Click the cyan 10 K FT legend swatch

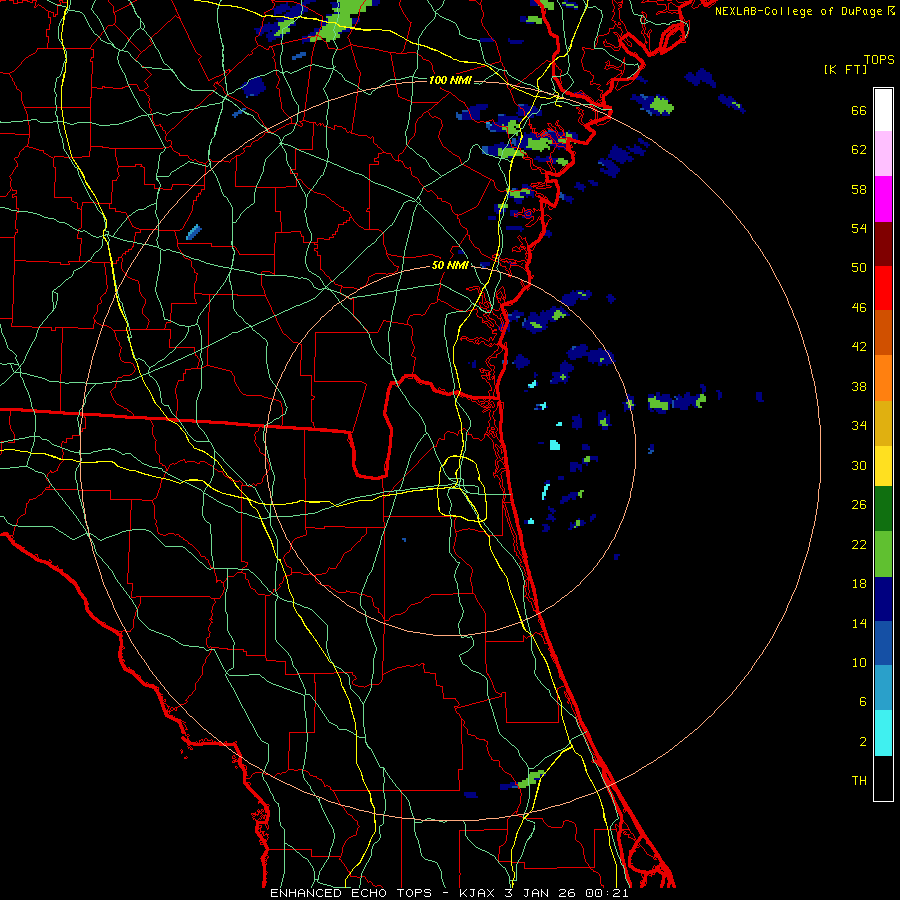pyautogui.click(x=883, y=733)
